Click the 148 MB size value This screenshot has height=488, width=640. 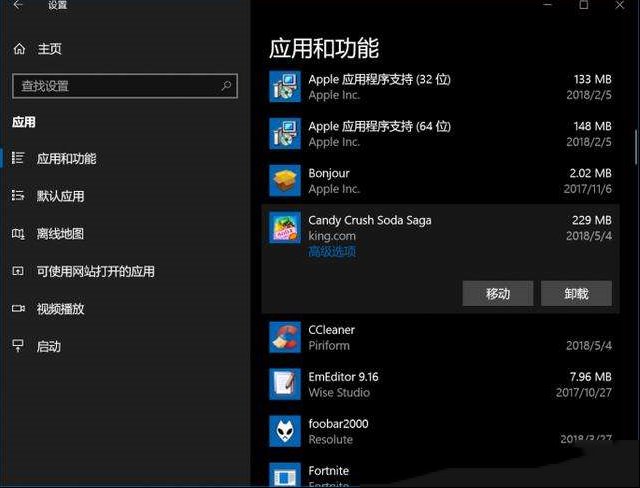pos(593,126)
